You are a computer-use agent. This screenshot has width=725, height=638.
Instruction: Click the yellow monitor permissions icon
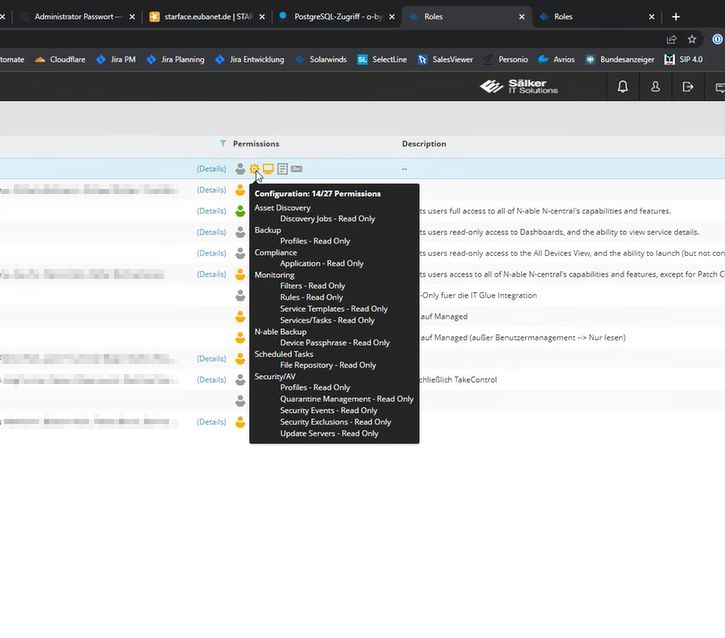[x=268, y=169]
